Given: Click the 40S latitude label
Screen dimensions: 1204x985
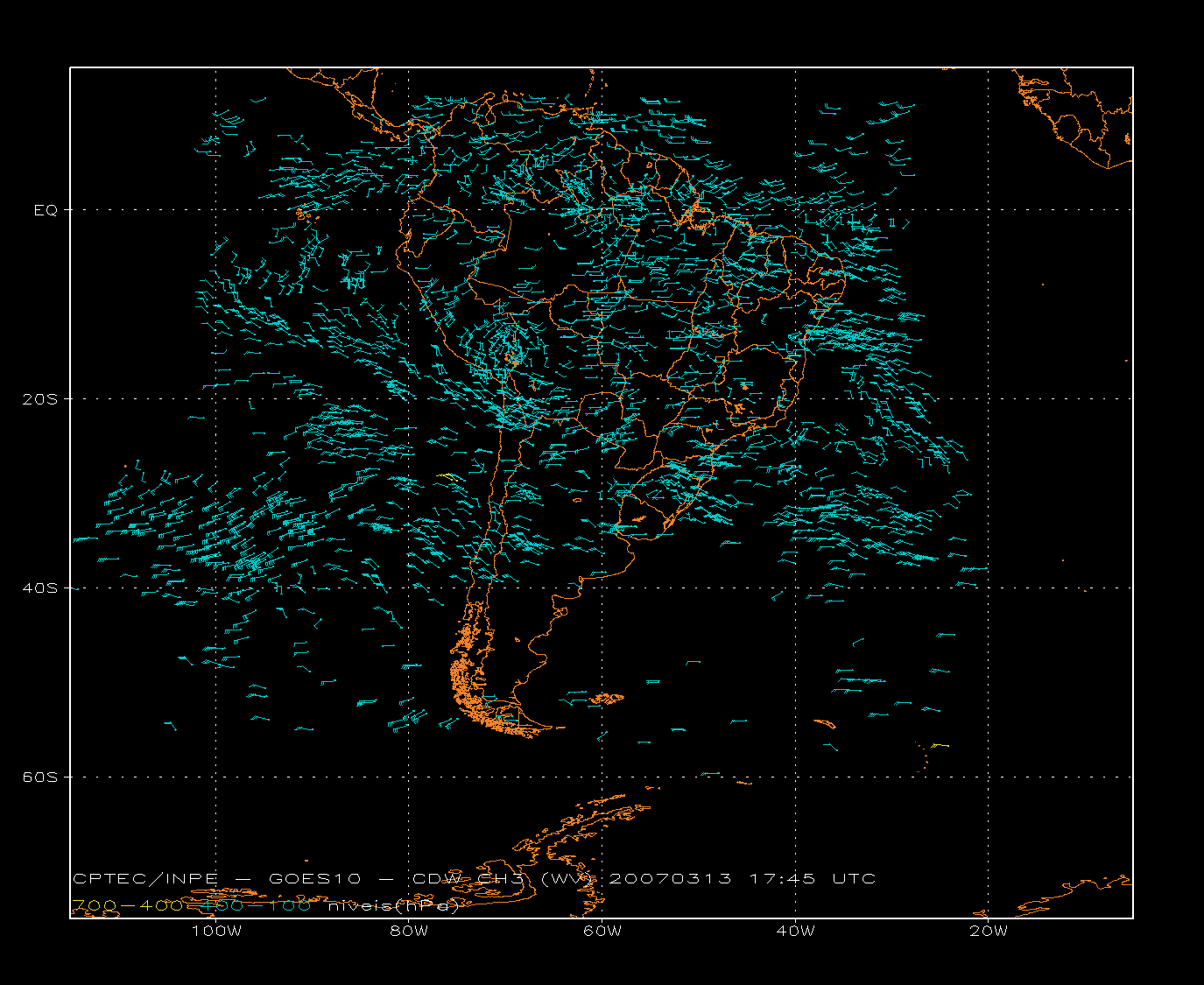Looking at the screenshot, I should click(x=40, y=588).
